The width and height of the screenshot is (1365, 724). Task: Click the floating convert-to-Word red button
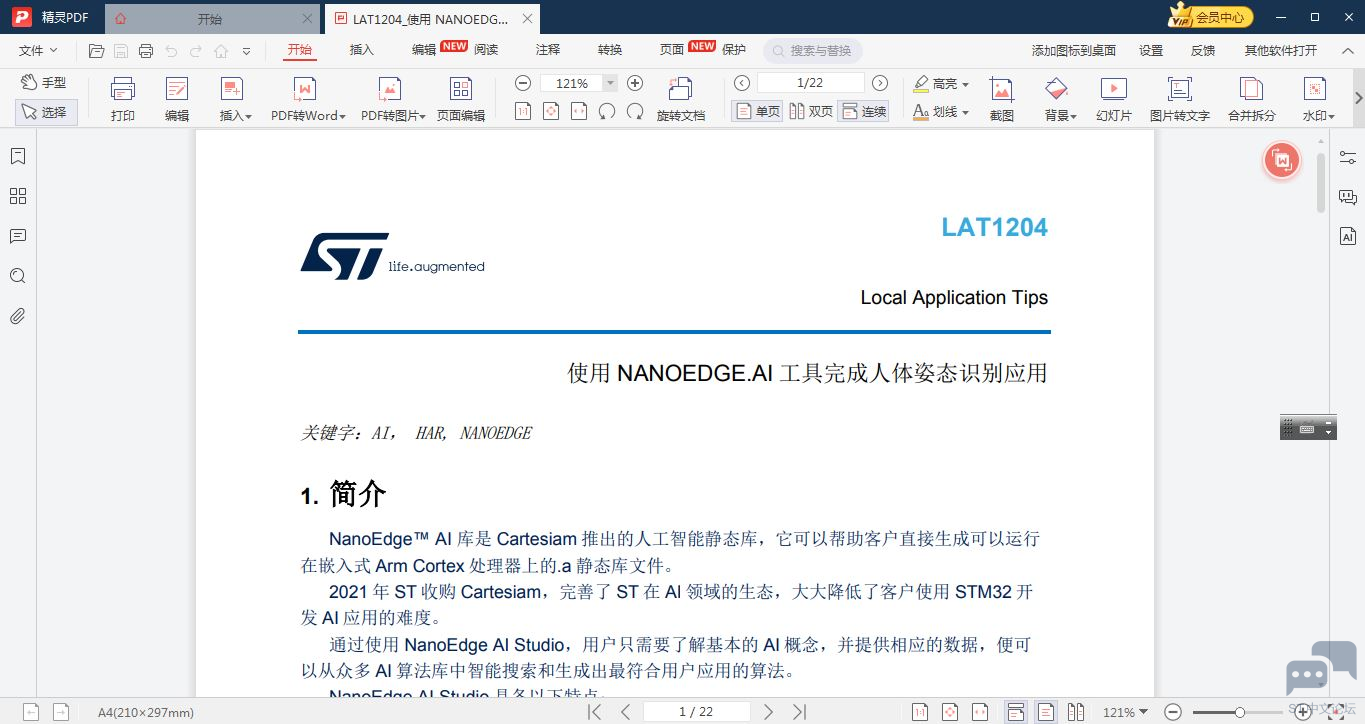click(1282, 160)
